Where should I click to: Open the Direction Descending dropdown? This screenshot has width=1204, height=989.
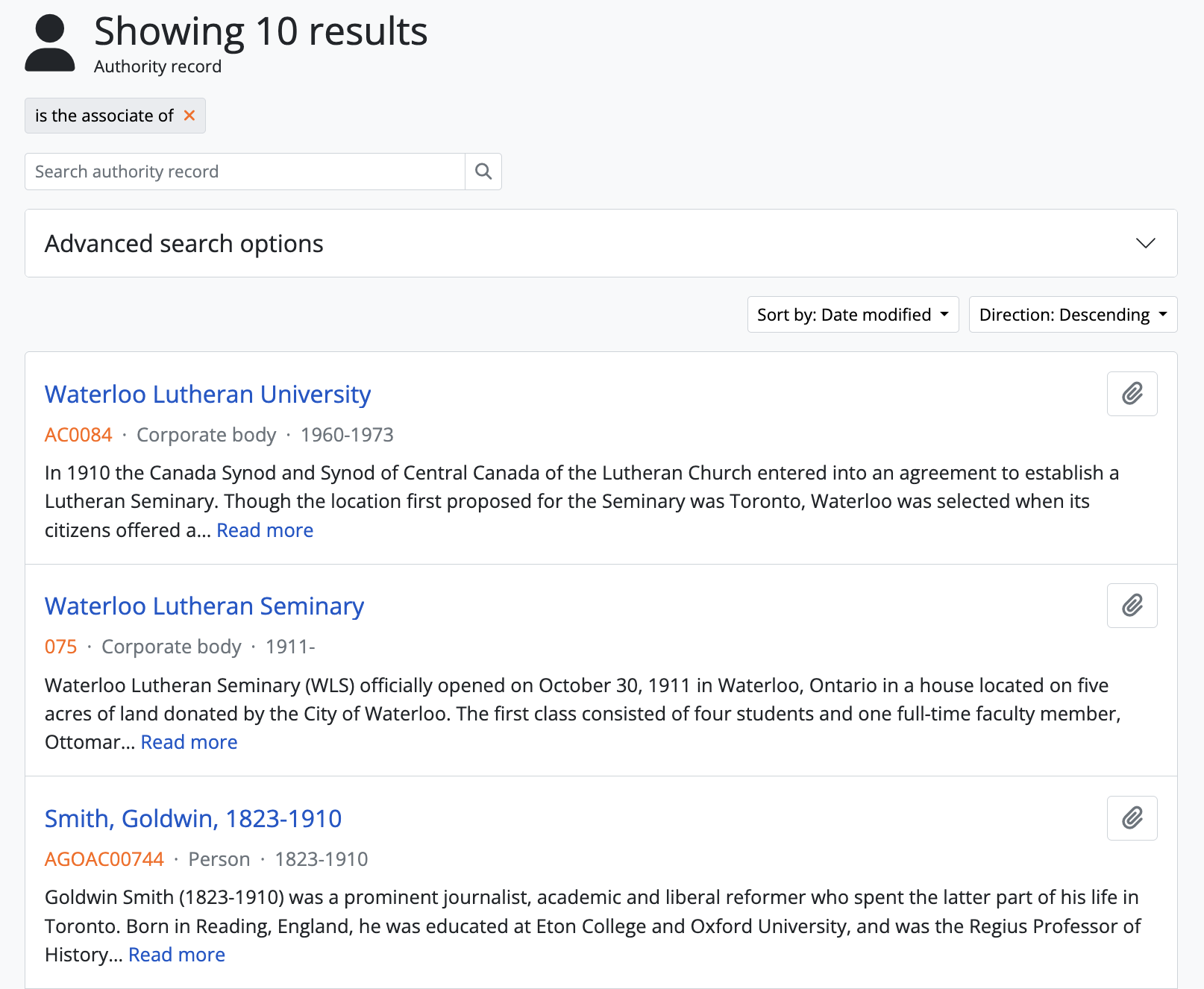[x=1072, y=315]
